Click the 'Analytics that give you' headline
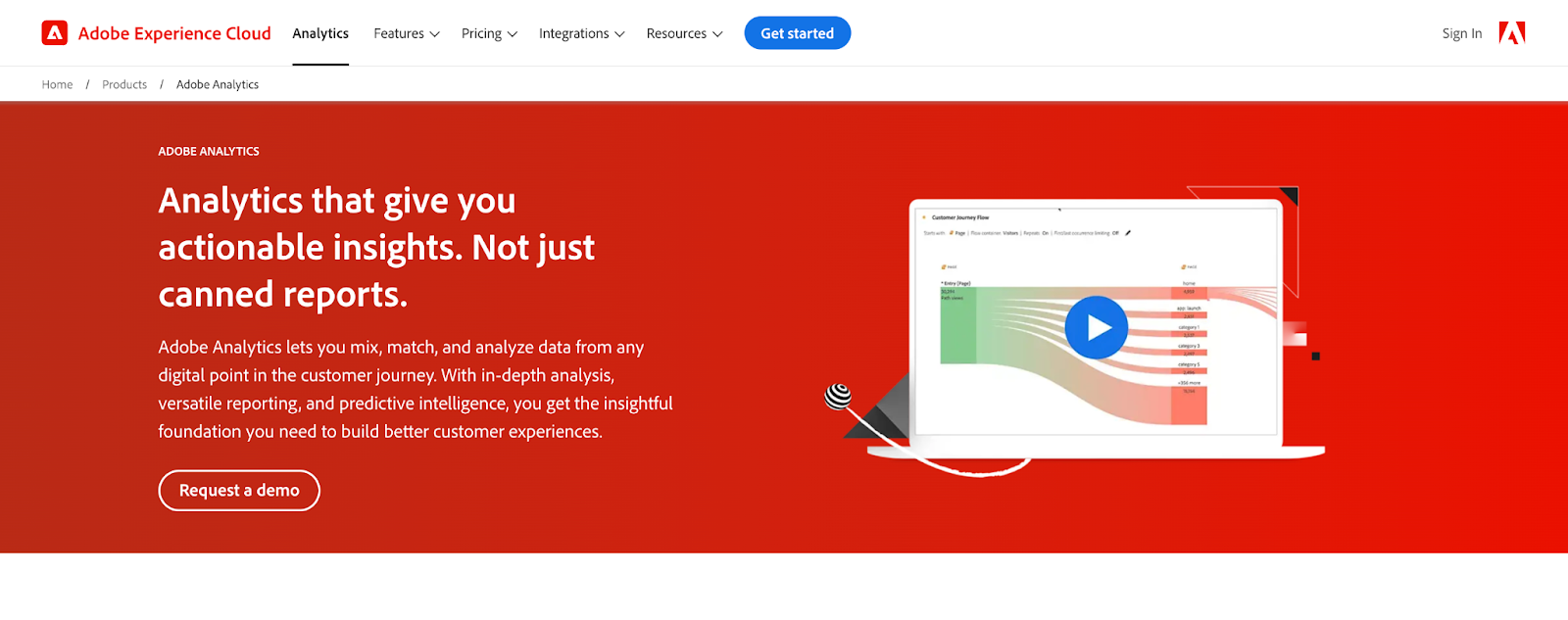Screen dimensions: 1568x620 [x=337, y=201]
